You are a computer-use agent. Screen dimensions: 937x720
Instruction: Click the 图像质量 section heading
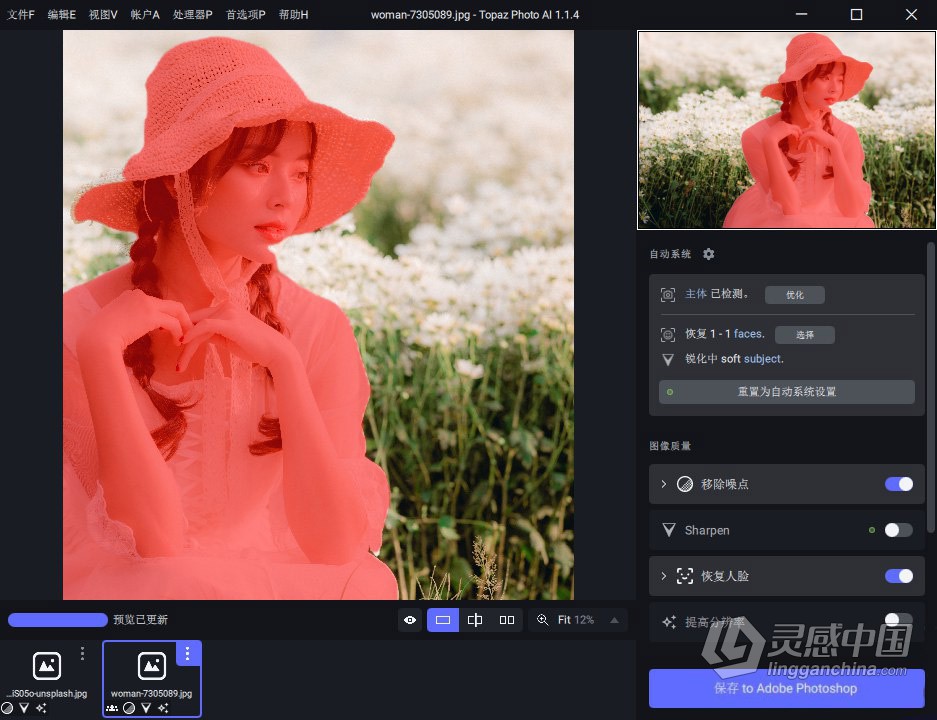[670, 446]
